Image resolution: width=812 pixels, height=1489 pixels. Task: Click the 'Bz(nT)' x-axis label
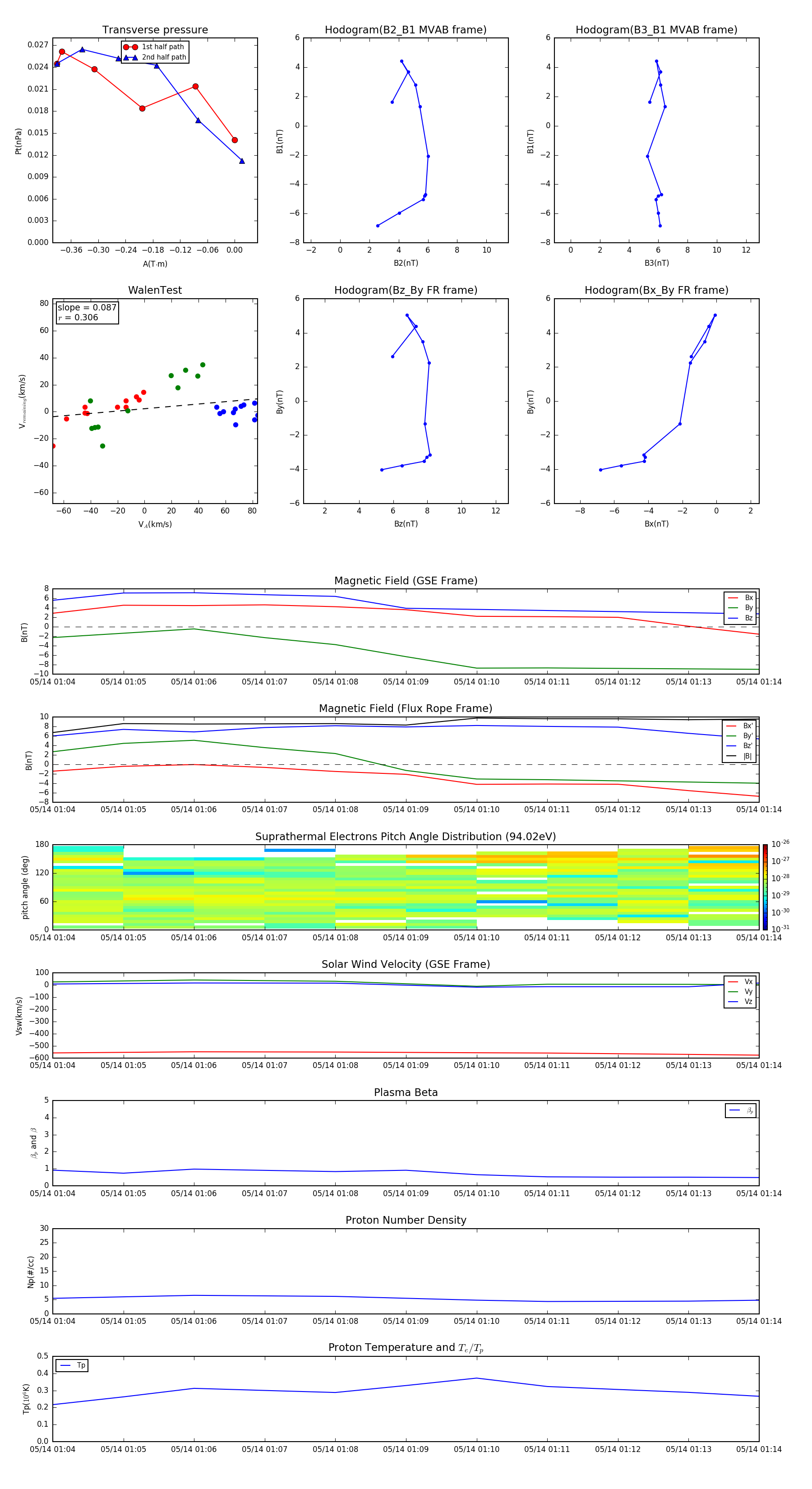point(406,524)
